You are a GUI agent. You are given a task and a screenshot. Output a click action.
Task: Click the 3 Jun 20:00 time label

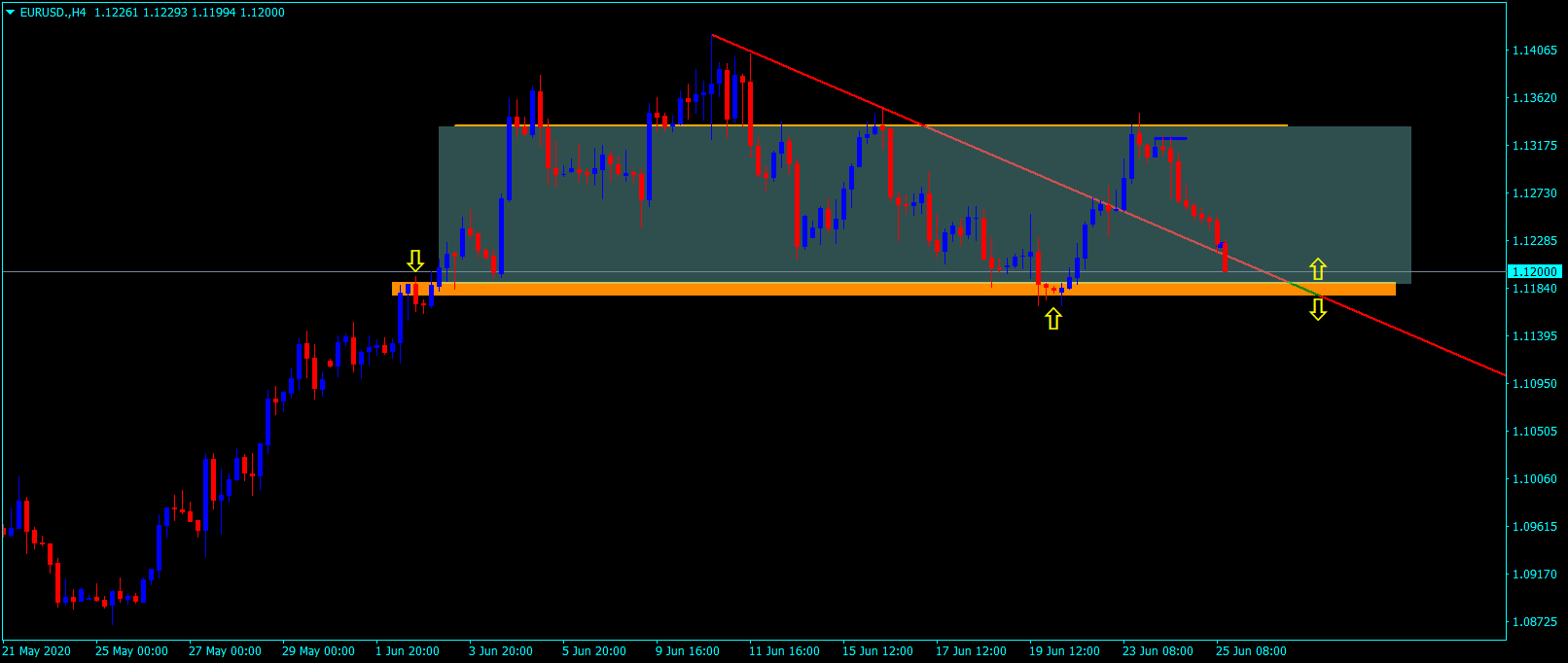[501, 651]
